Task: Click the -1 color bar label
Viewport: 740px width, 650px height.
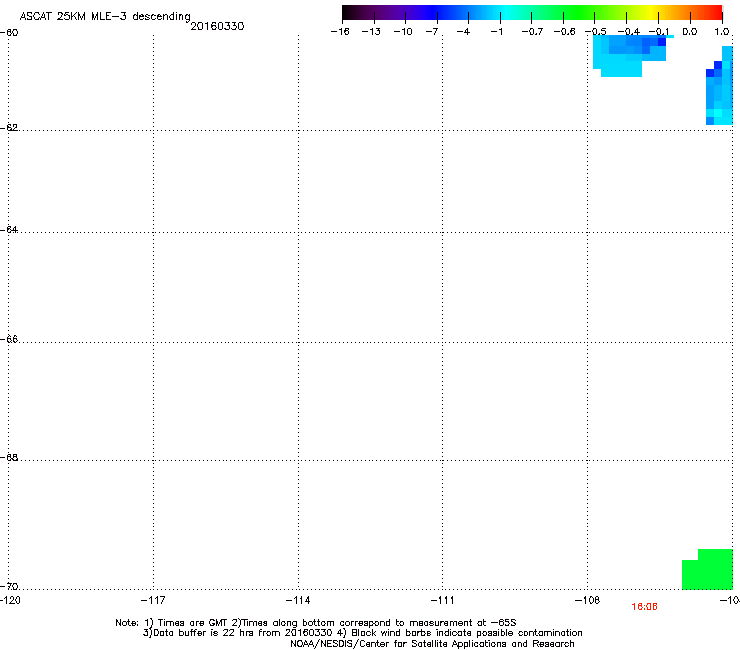Action: (x=496, y=32)
